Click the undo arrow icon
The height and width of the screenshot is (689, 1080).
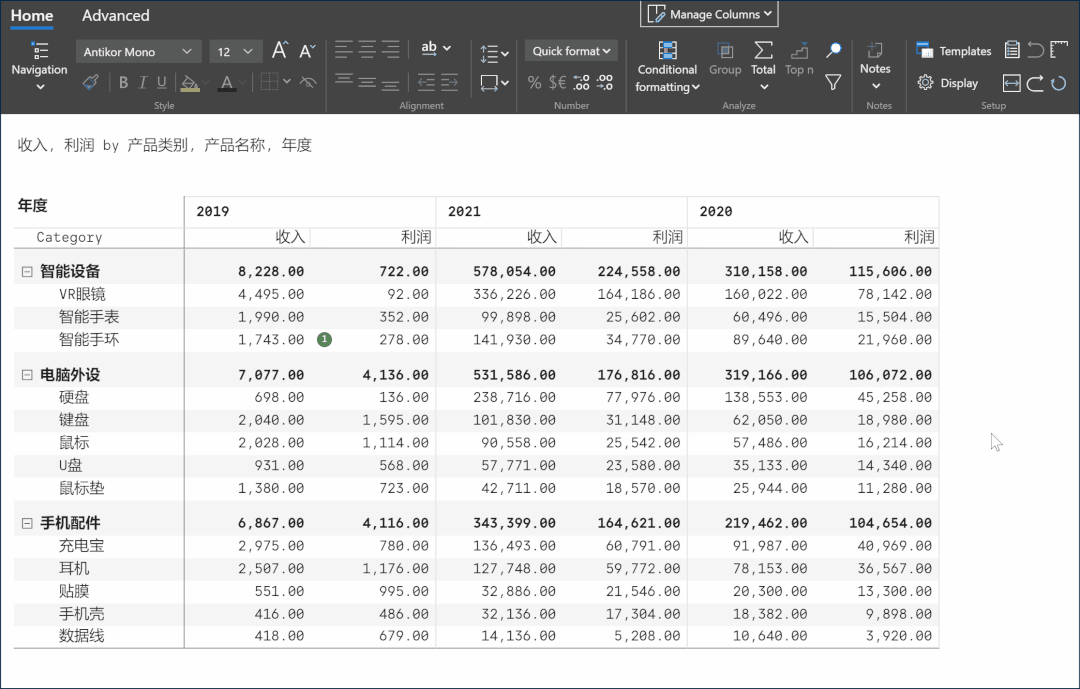coord(1035,50)
